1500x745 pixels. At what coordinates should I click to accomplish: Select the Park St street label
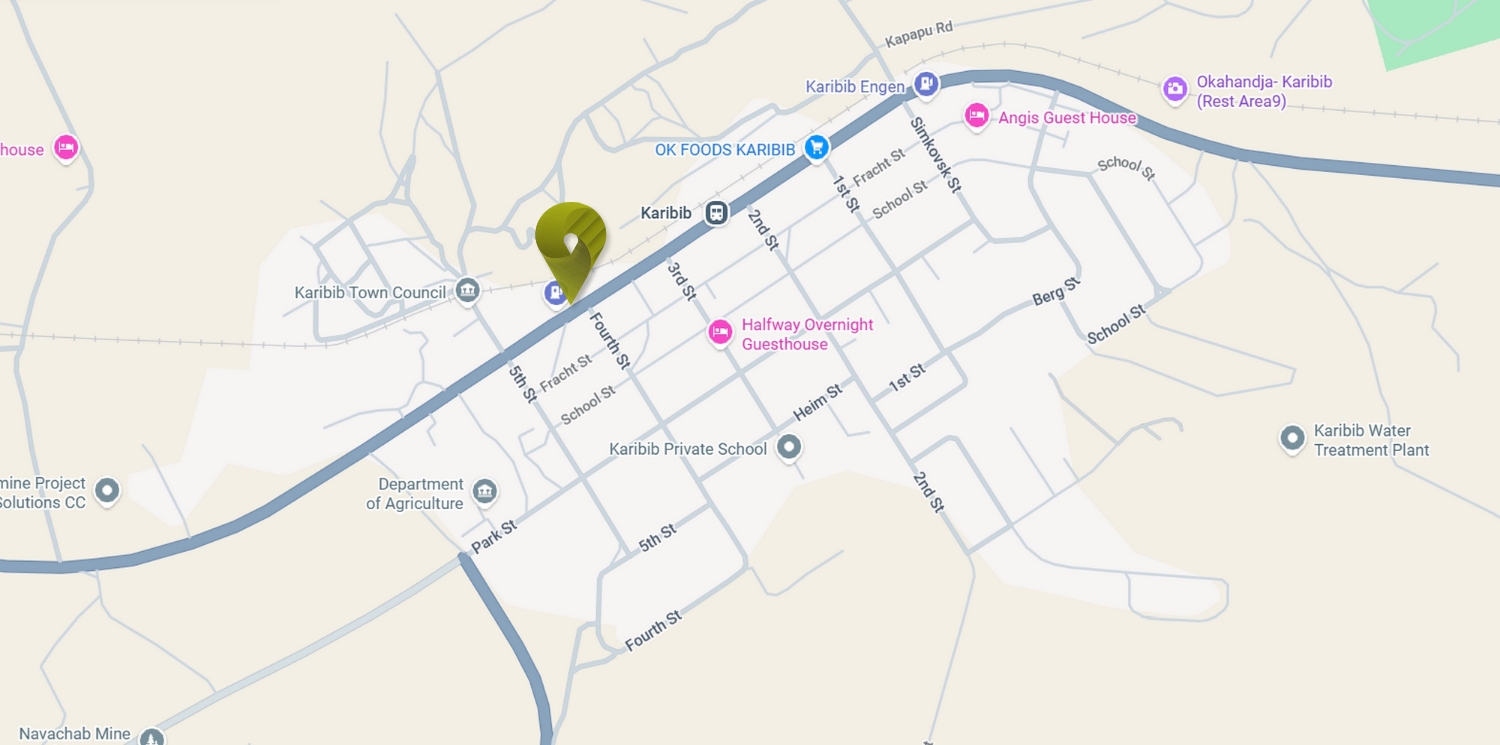pyautogui.click(x=494, y=536)
